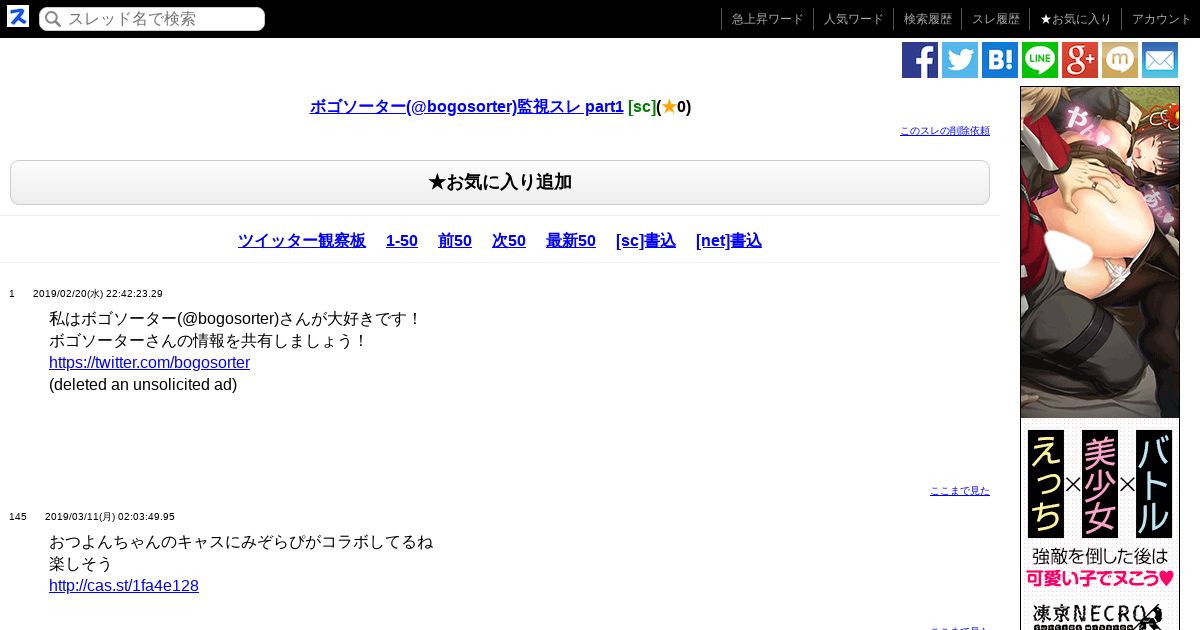Image resolution: width=1200 pixels, height=630 pixels.
Task: Go to ツイッター観察板 board
Action: [302, 241]
